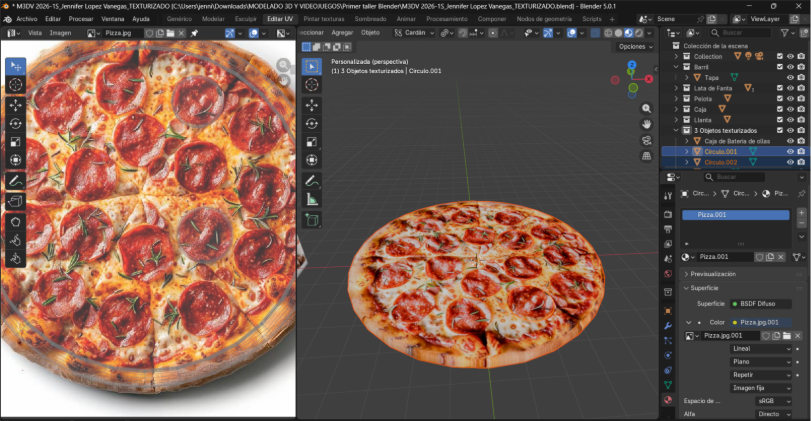Open the Render properties tab

click(x=668, y=214)
